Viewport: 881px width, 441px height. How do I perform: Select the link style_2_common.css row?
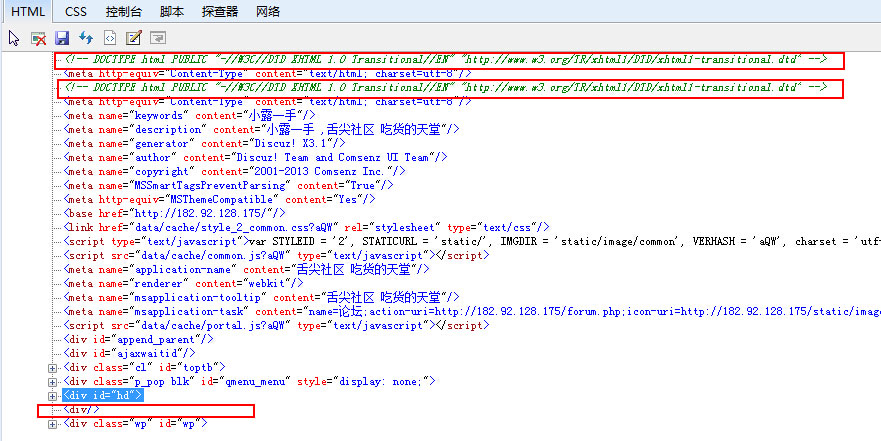306,227
